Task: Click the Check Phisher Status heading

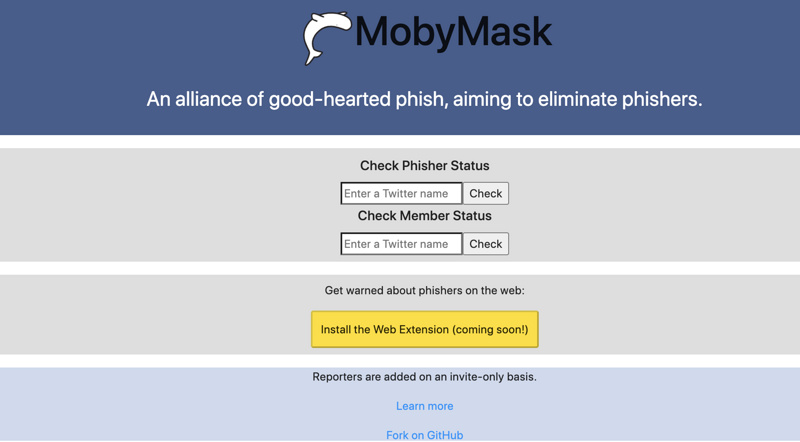Action: point(424,166)
